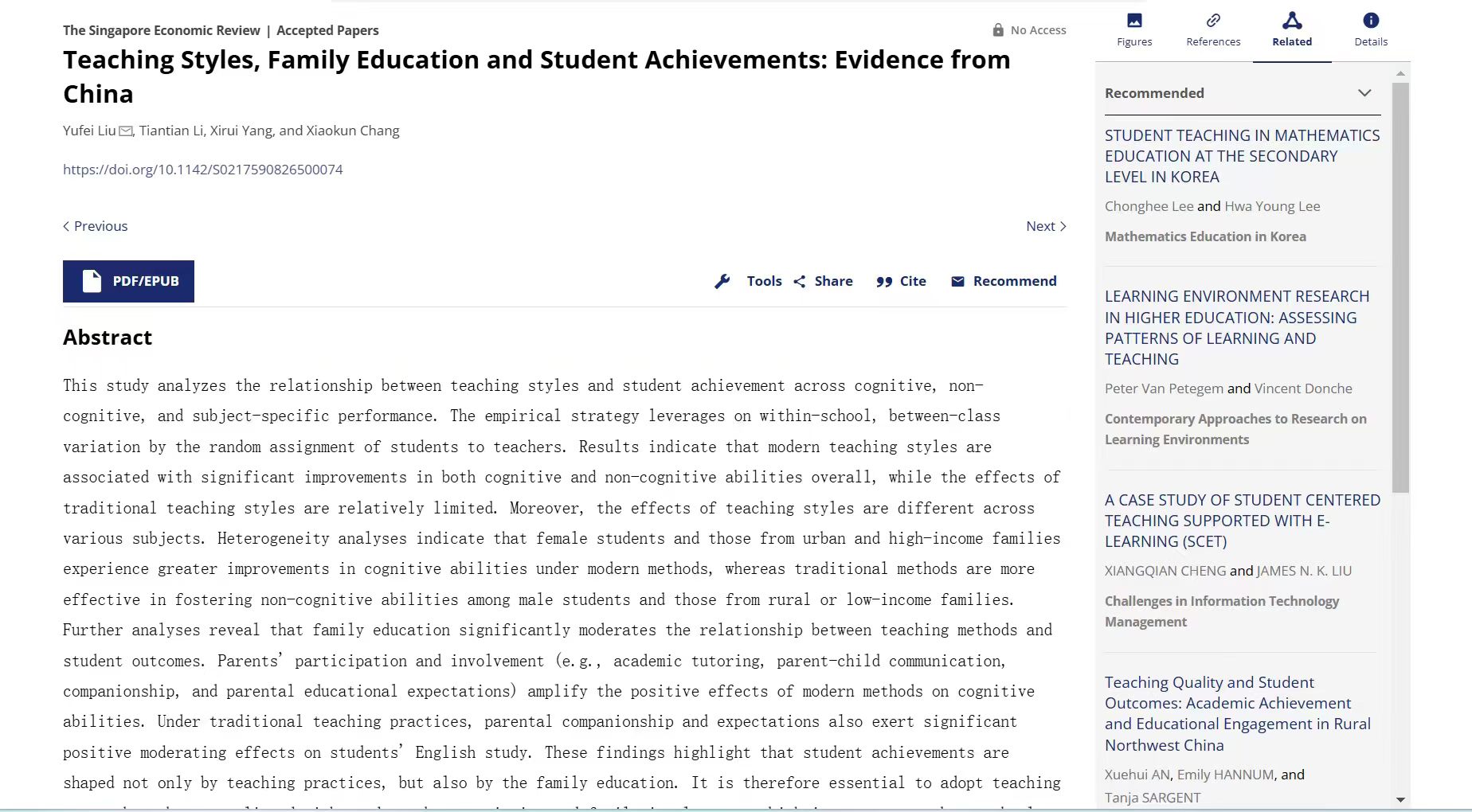Click the Recommend envelope icon
The width and height of the screenshot is (1472, 812).
[x=957, y=281]
